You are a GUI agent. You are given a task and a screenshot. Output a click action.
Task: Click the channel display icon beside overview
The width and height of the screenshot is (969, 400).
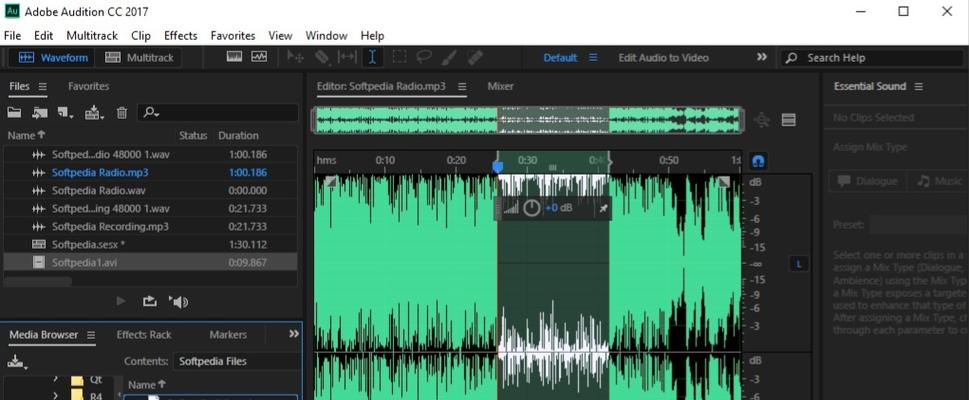coord(789,120)
